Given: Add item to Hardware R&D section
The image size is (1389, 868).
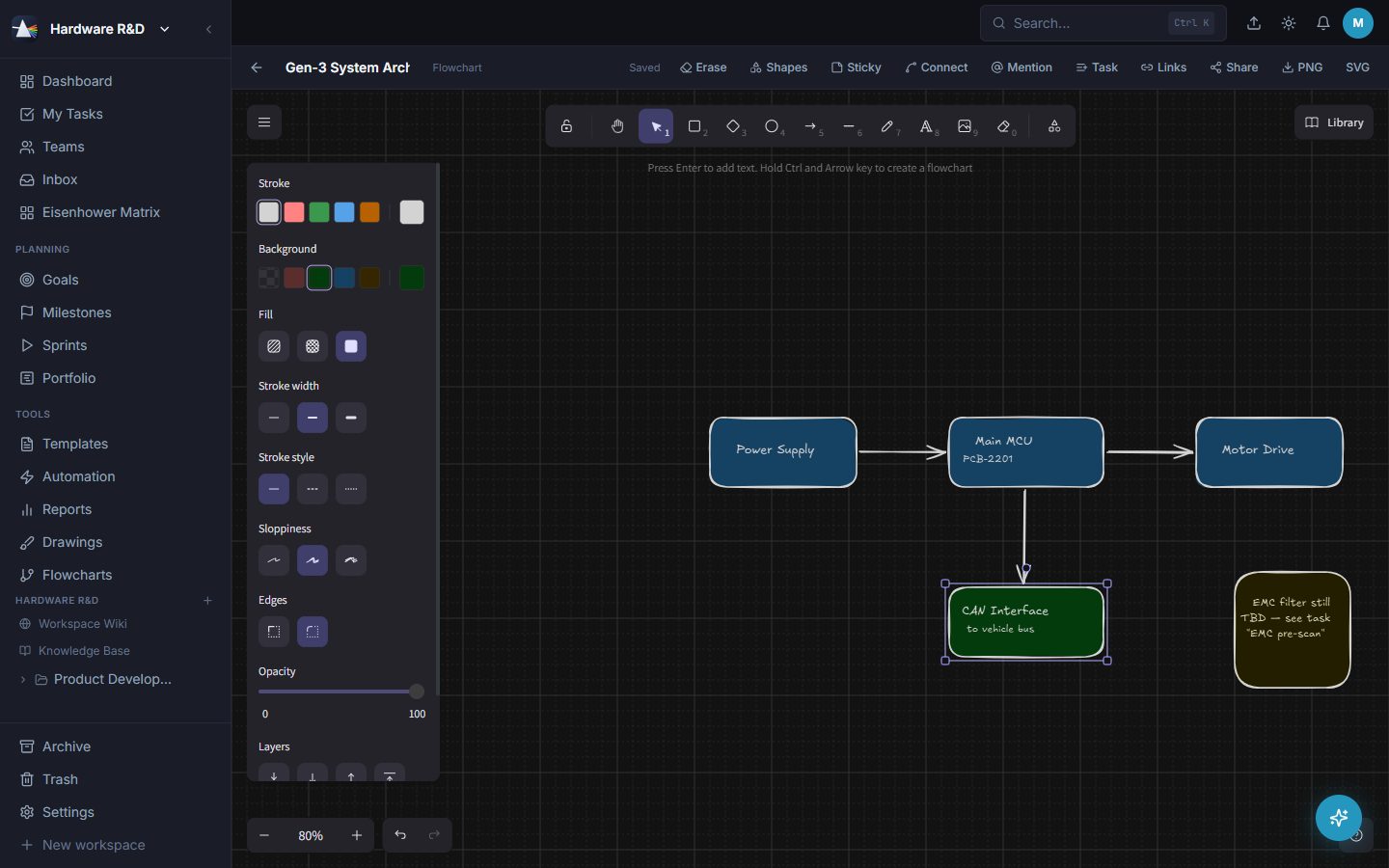Looking at the screenshot, I should (207, 601).
